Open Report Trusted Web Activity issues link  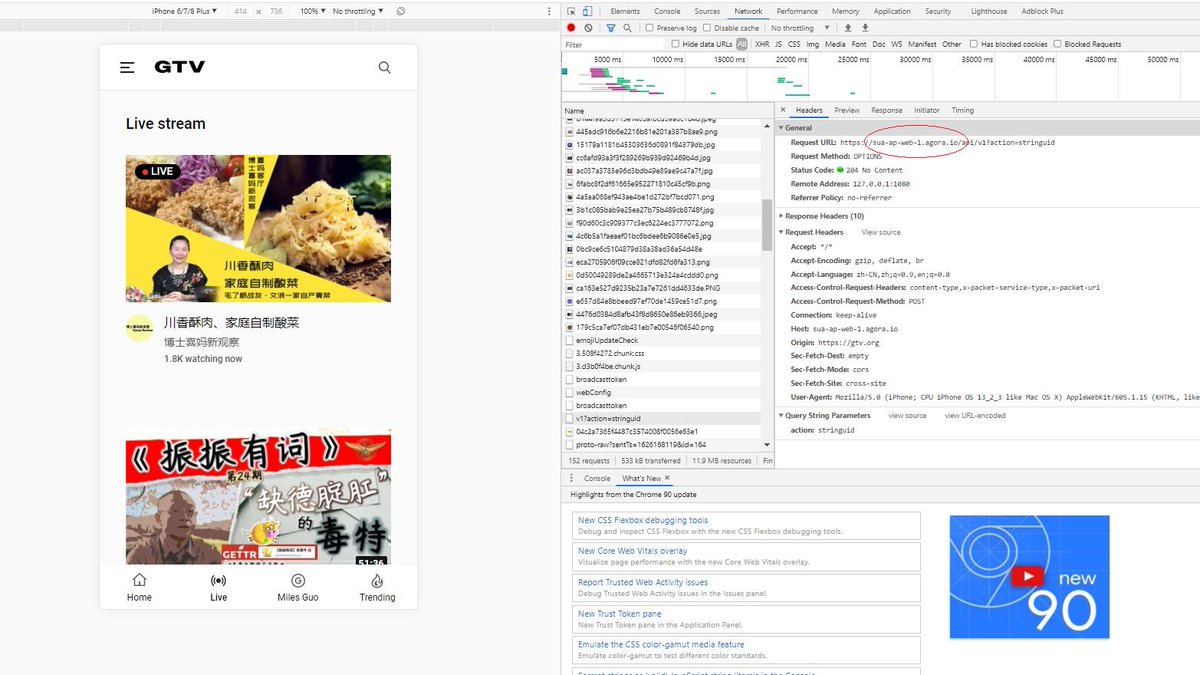point(643,582)
